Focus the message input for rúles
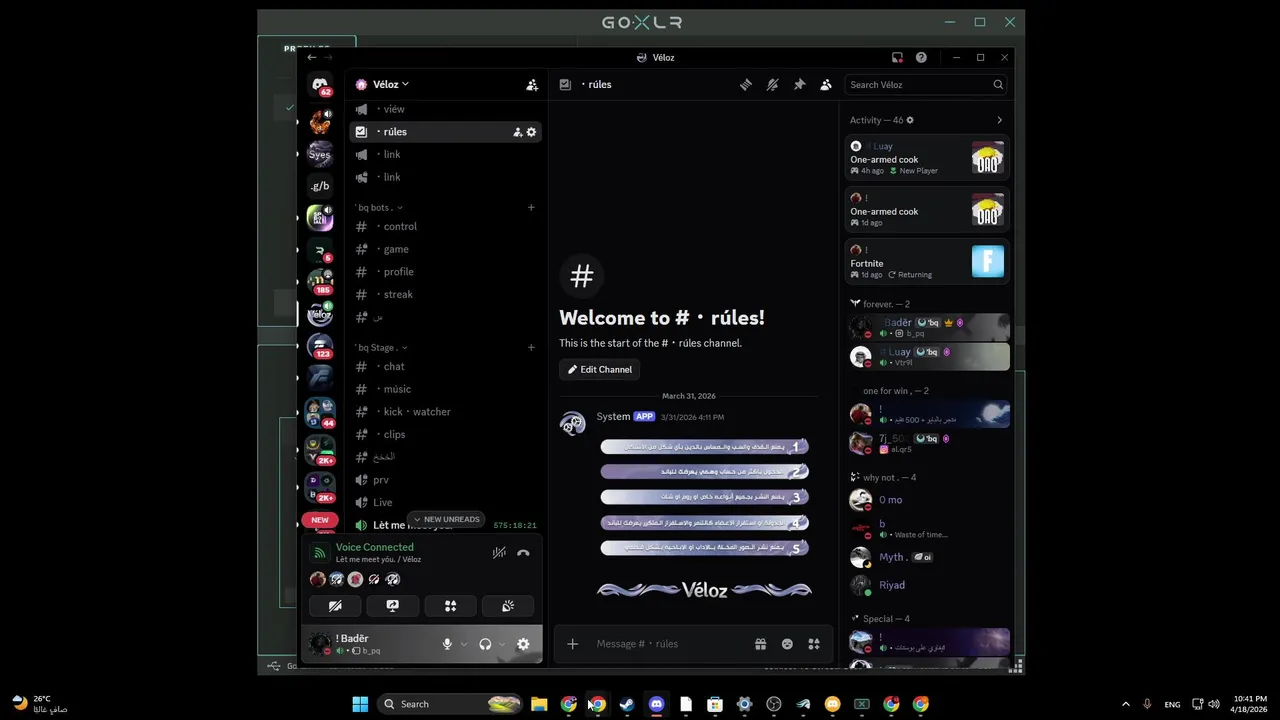The image size is (1280, 720). [x=670, y=644]
